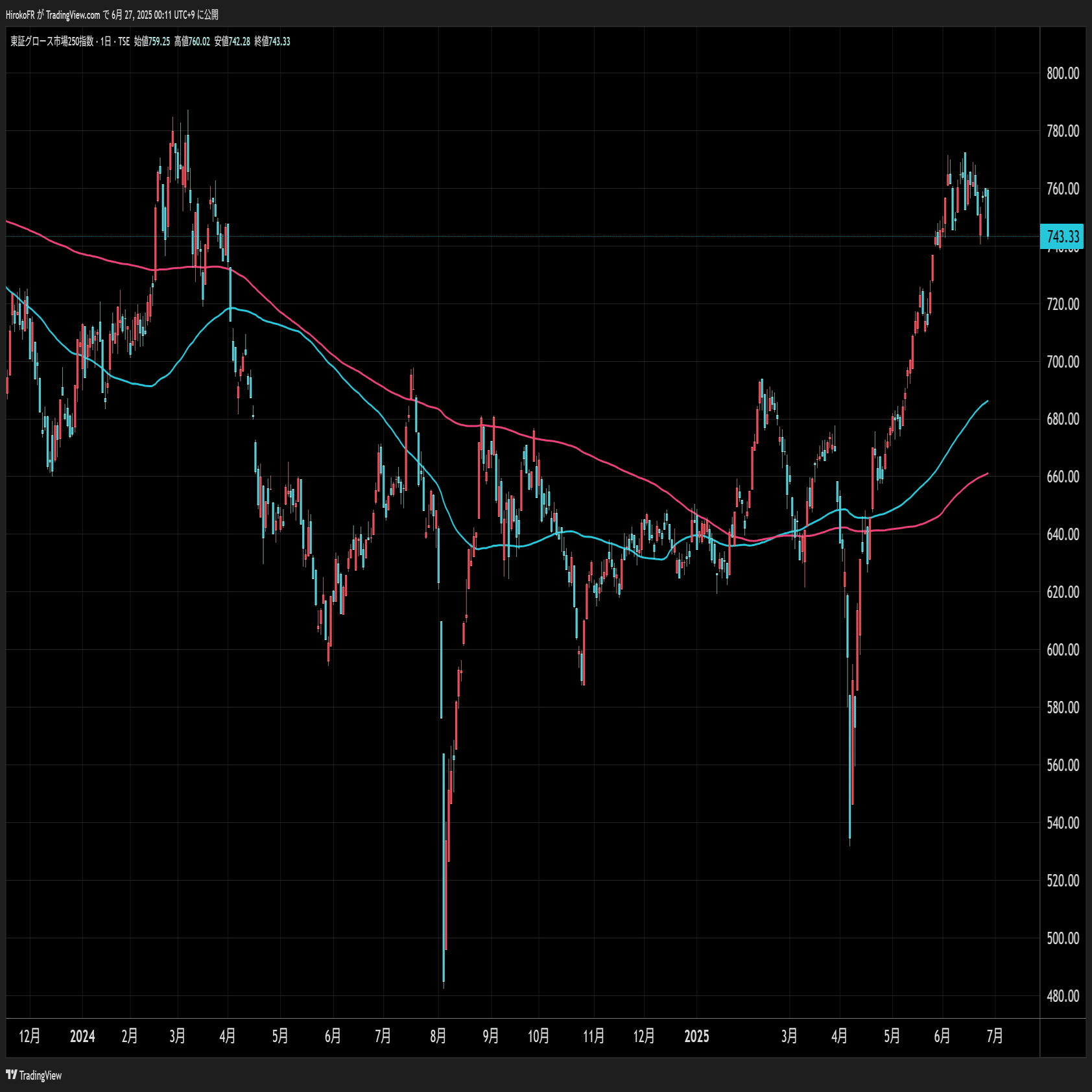Click the 12月 label just before 2025
The height and width of the screenshot is (1092, 1092).
pos(644,1036)
